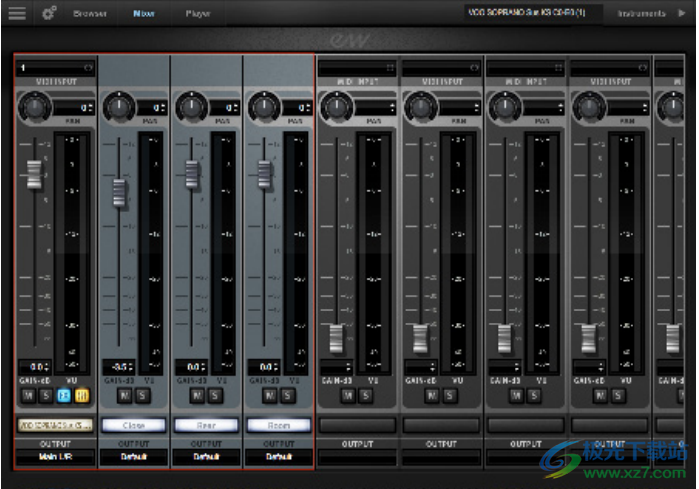Click the empty name button on sixth channel
Image resolution: width=699 pixels, height=489 pixels.
pos(441,425)
